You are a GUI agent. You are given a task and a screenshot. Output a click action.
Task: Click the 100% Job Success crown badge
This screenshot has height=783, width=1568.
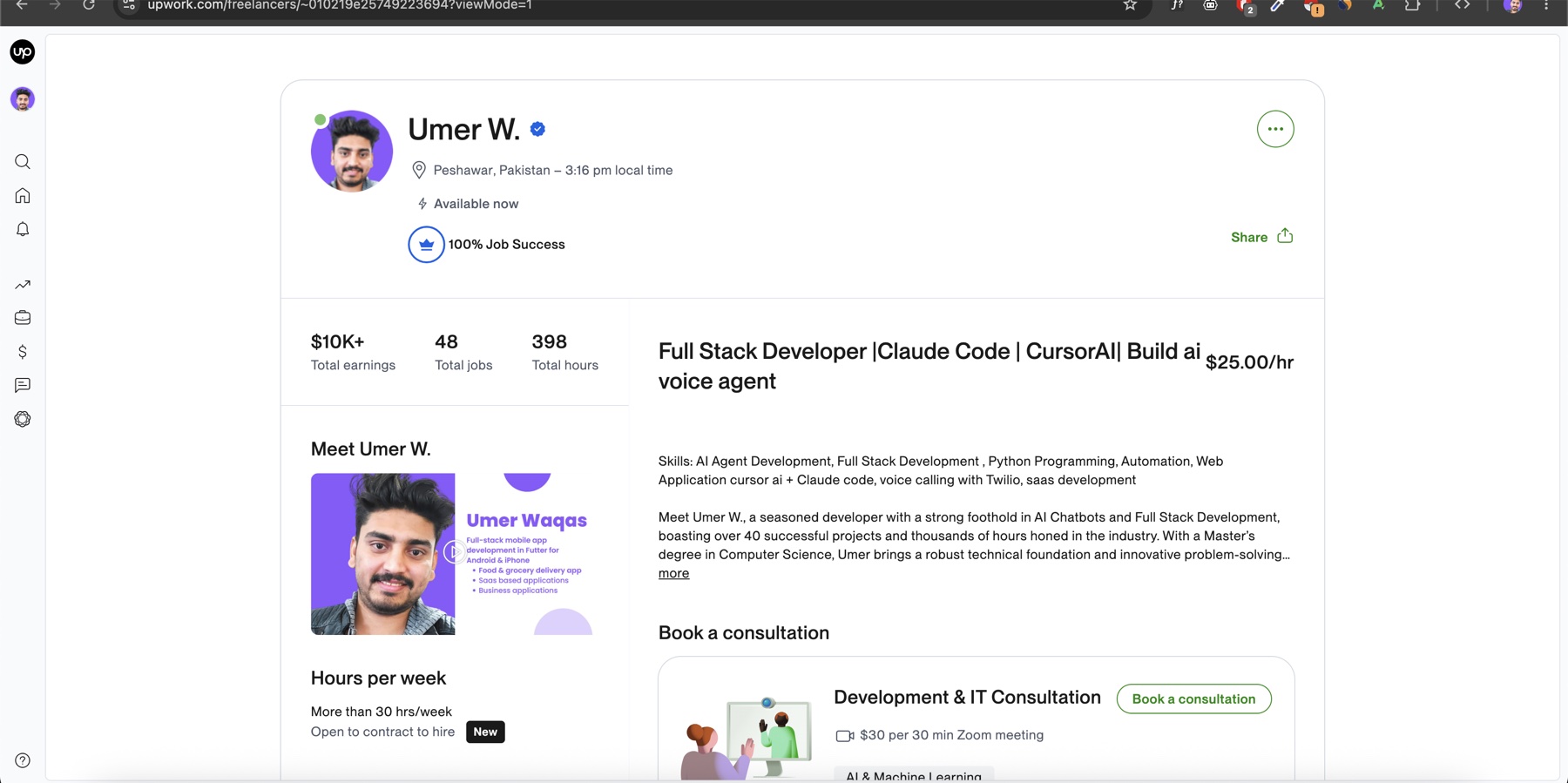tap(426, 245)
